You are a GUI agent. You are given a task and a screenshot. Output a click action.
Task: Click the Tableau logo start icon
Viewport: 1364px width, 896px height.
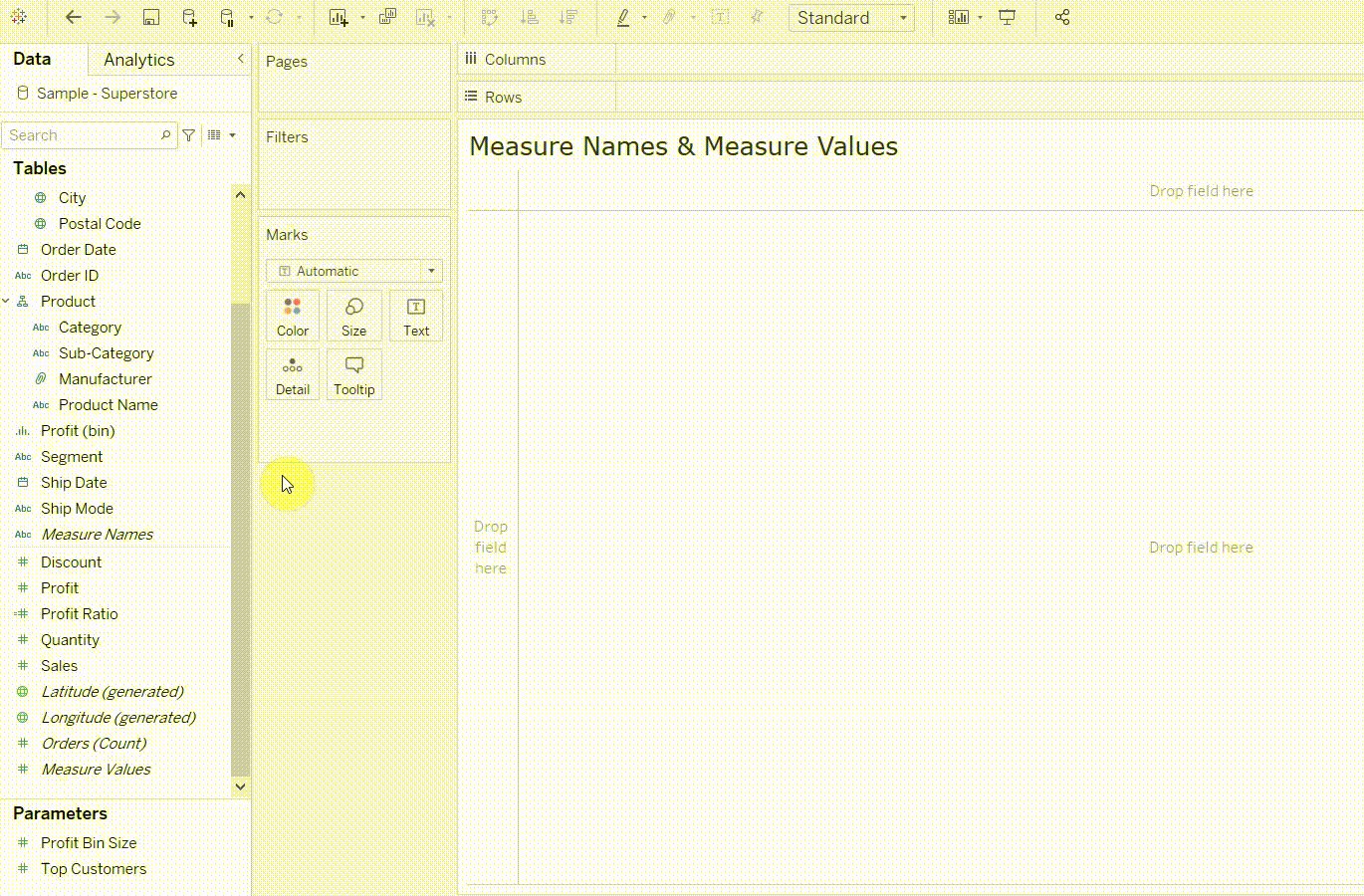pyautogui.click(x=19, y=17)
